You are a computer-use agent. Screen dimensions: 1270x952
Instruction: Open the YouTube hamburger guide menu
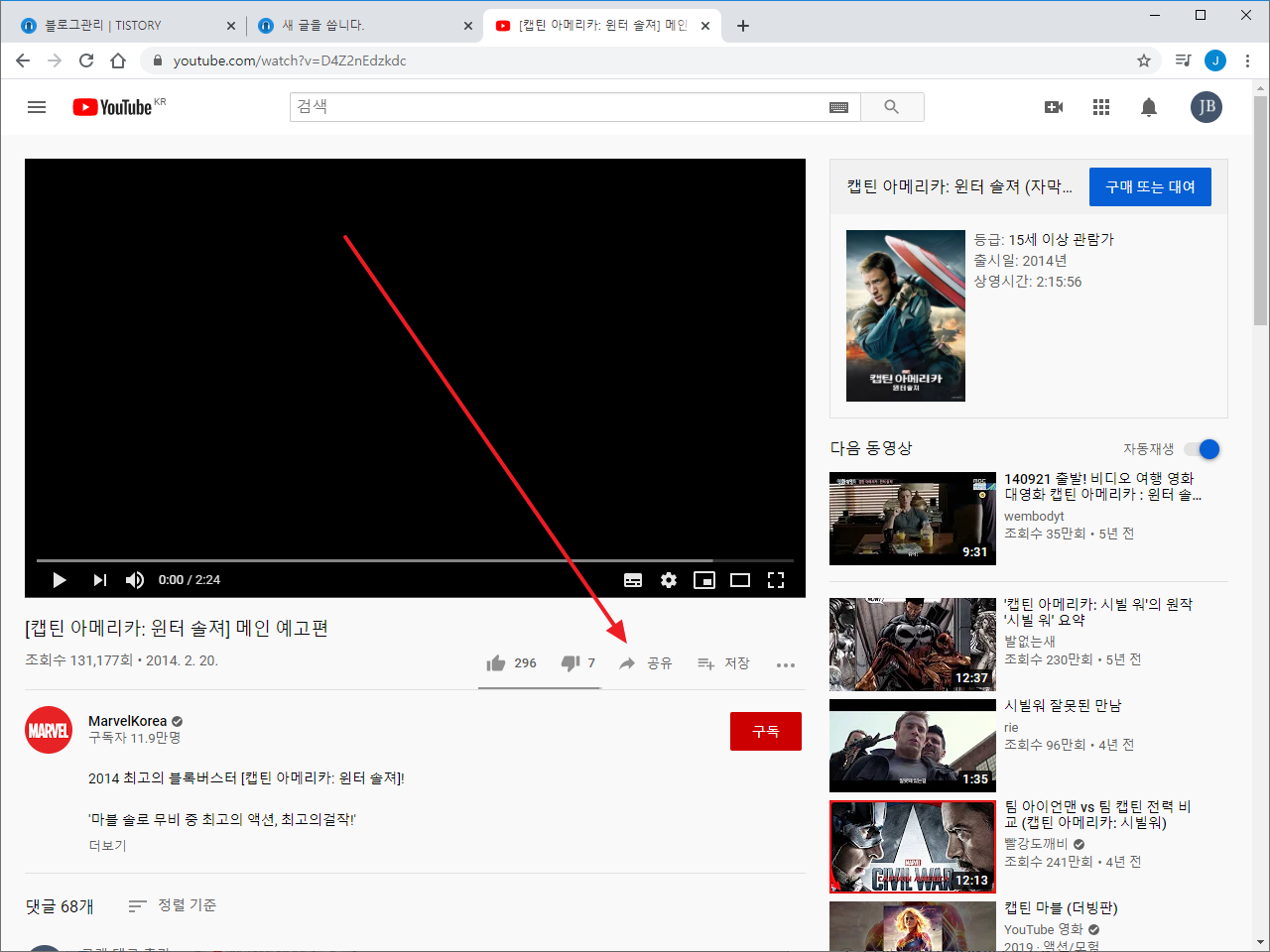click(x=37, y=107)
